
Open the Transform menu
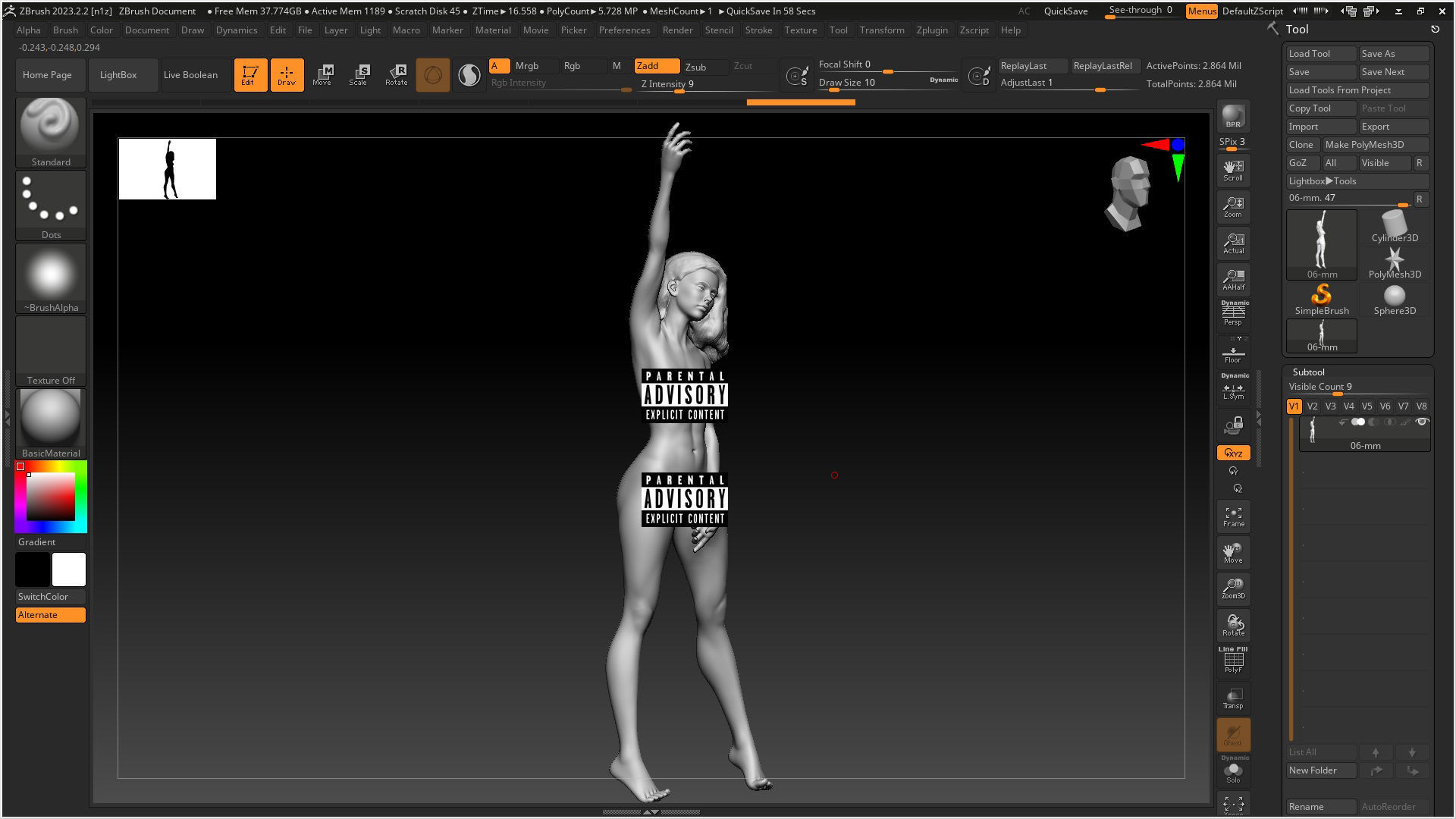pyautogui.click(x=882, y=30)
